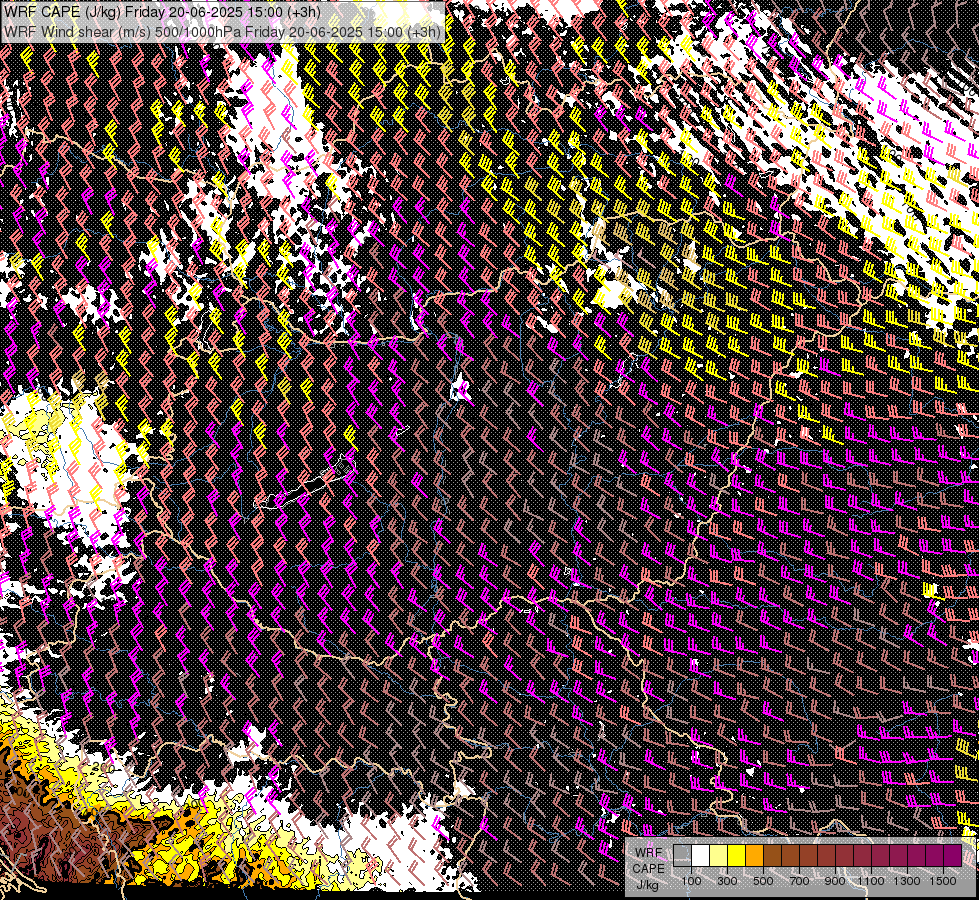Click the 1300 value on legend
The height and width of the screenshot is (900, 979).
point(907,881)
